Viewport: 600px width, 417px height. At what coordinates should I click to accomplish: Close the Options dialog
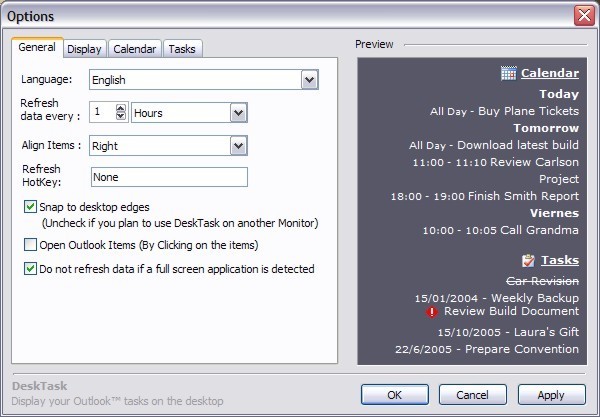coord(584,16)
